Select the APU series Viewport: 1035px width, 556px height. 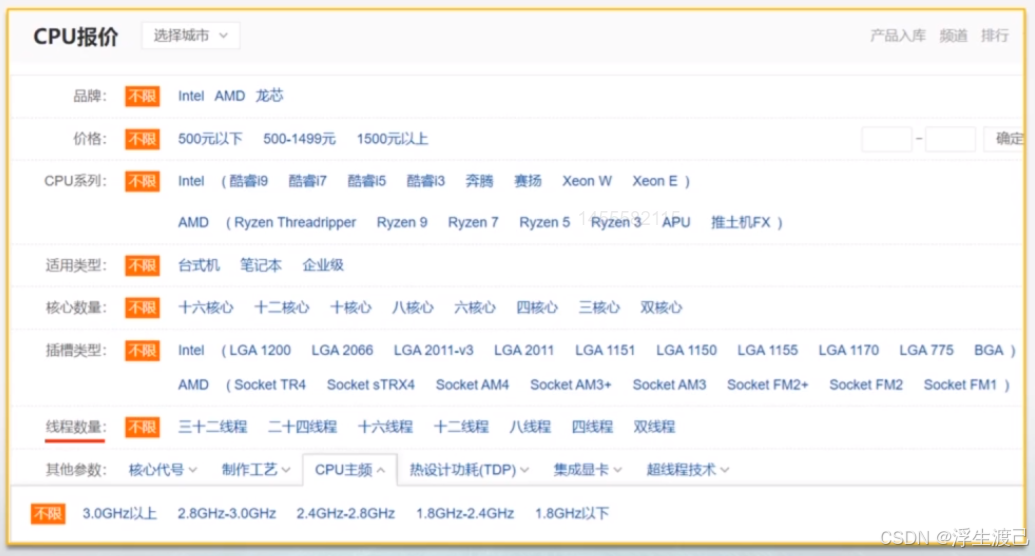coord(676,223)
